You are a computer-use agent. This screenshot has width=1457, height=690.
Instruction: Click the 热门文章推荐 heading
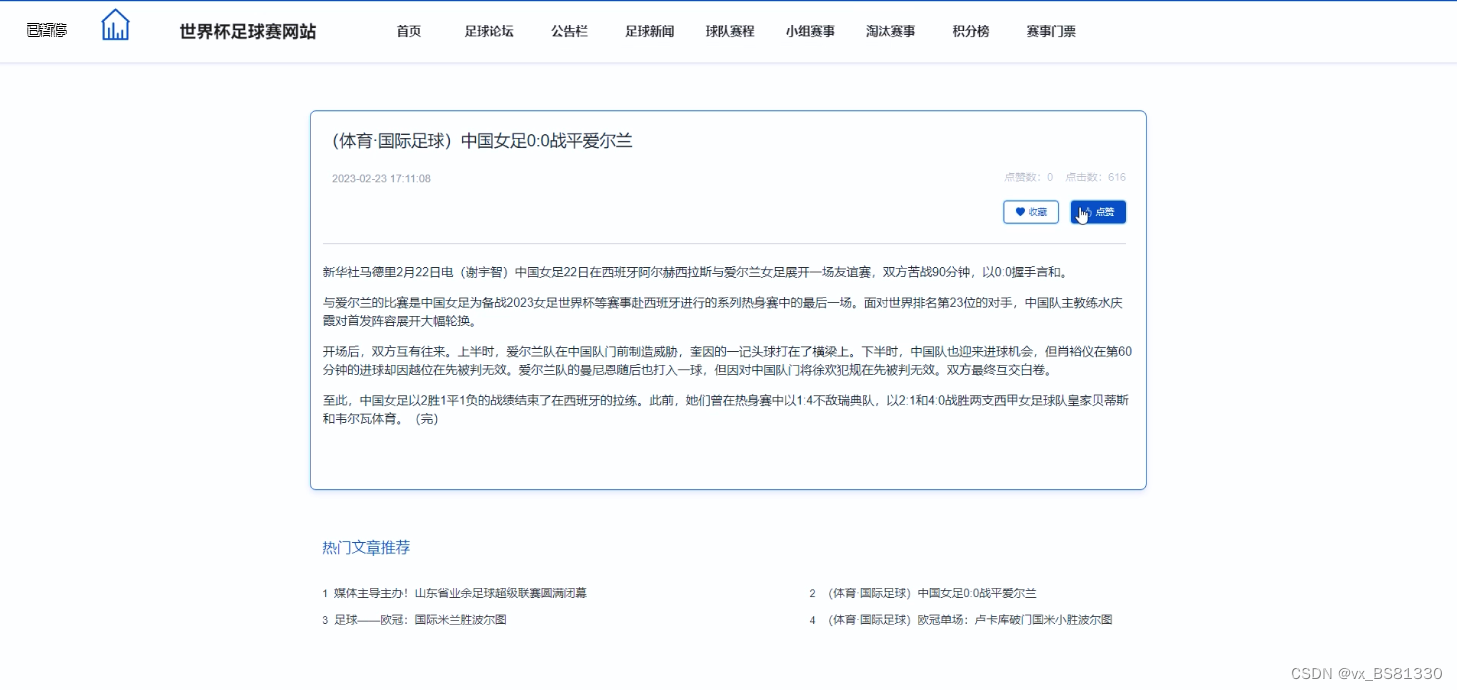[x=366, y=547]
